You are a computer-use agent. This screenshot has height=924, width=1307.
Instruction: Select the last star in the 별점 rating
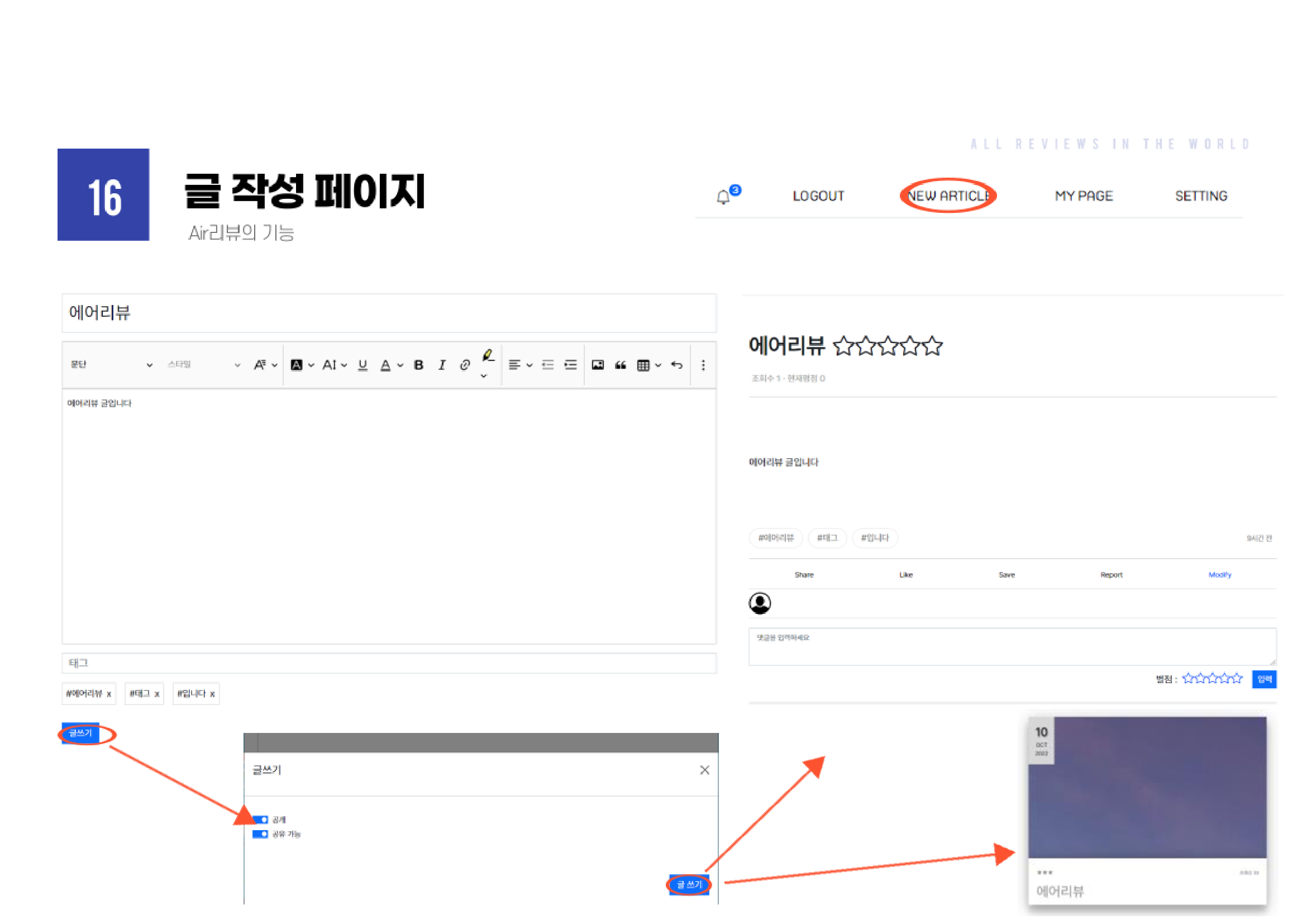click(1236, 679)
